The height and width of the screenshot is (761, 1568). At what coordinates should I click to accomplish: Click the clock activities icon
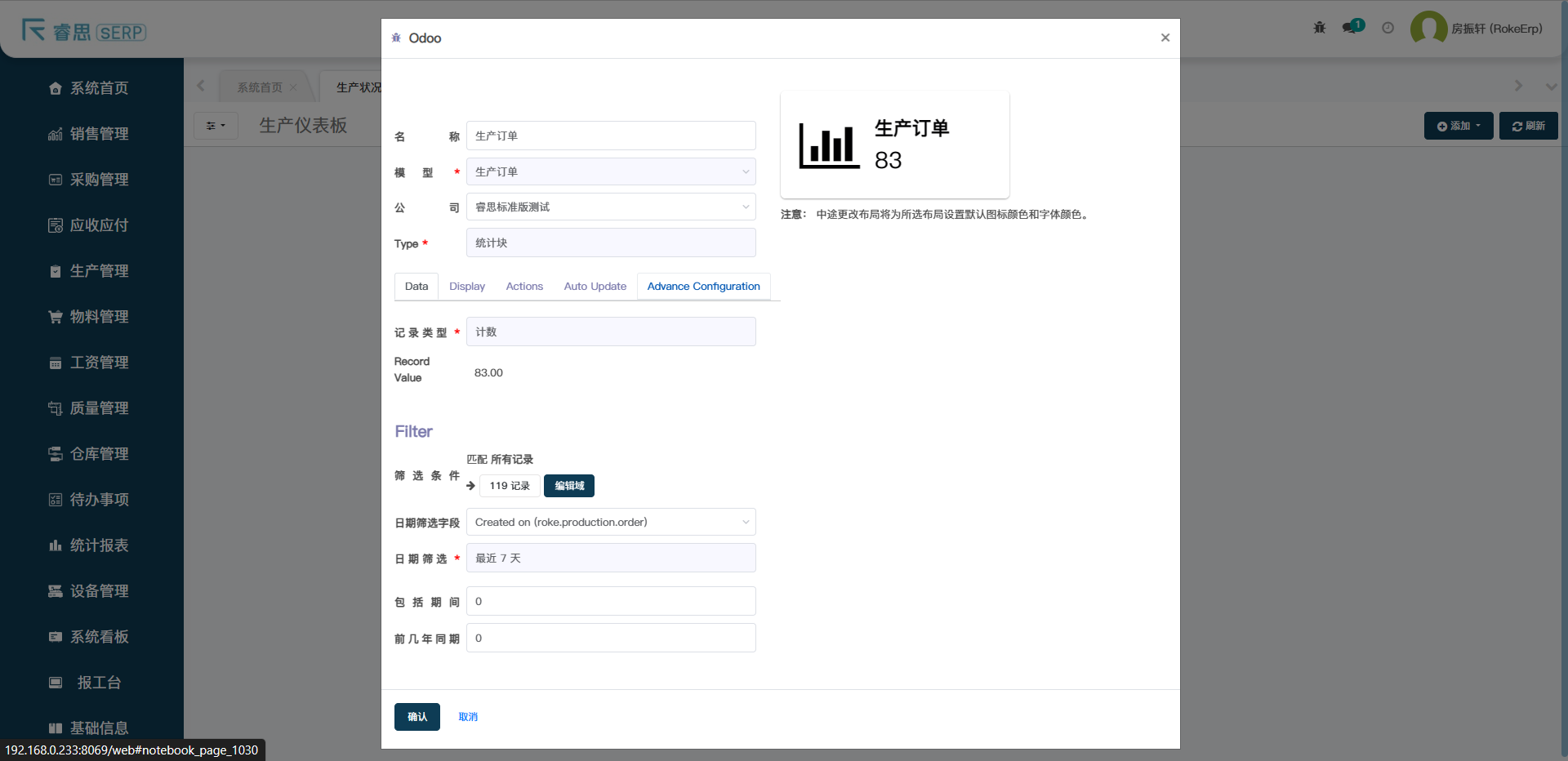coord(1388,28)
